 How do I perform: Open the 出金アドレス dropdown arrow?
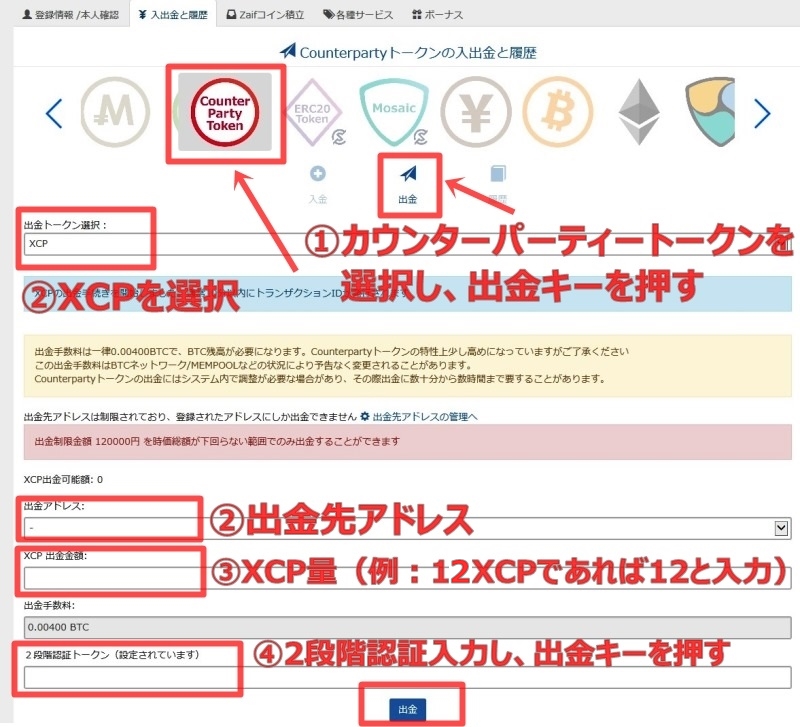(781, 528)
